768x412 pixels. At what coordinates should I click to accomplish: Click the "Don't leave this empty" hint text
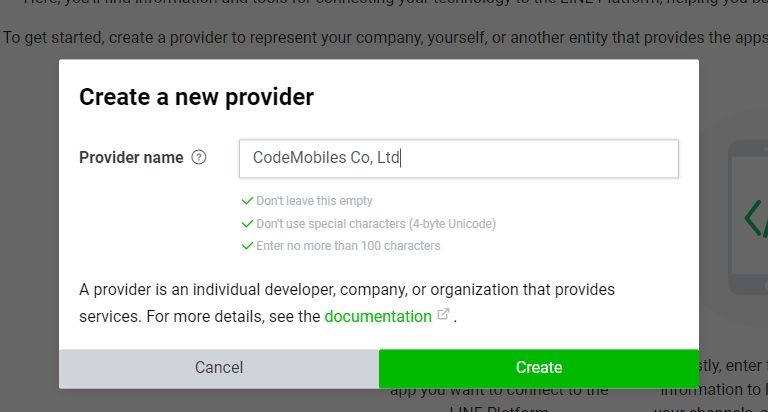pos(314,201)
